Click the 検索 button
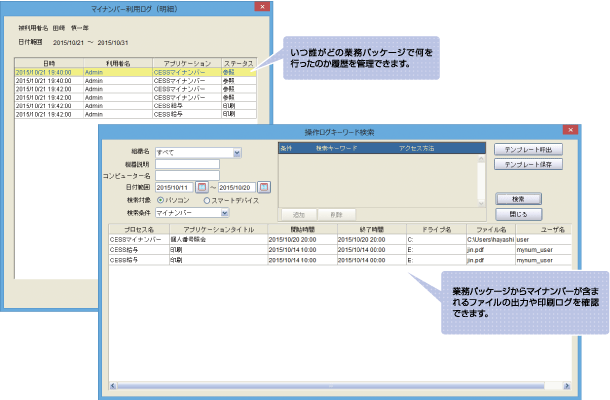 coord(518,199)
